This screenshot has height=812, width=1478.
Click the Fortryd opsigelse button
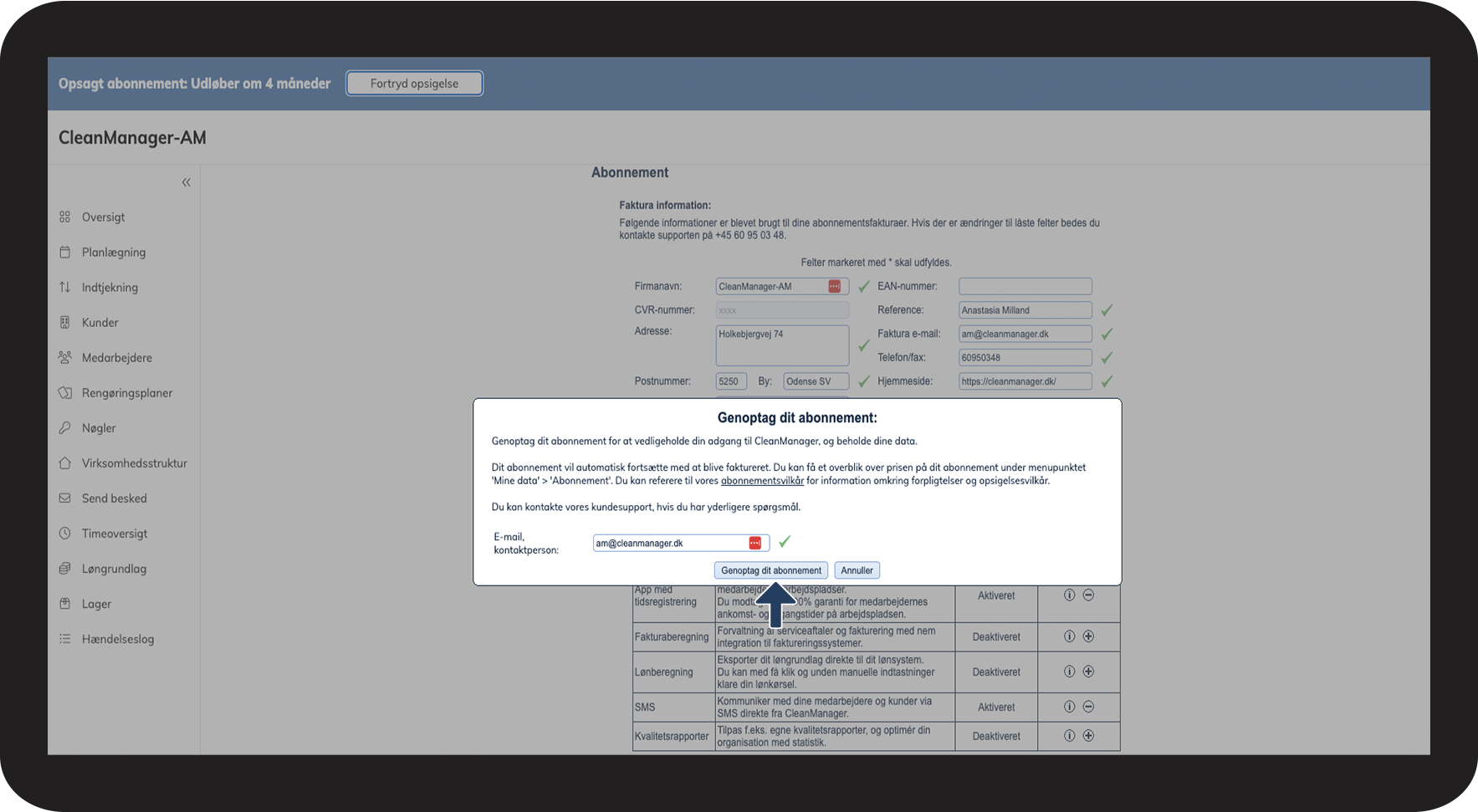click(x=414, y=84)
